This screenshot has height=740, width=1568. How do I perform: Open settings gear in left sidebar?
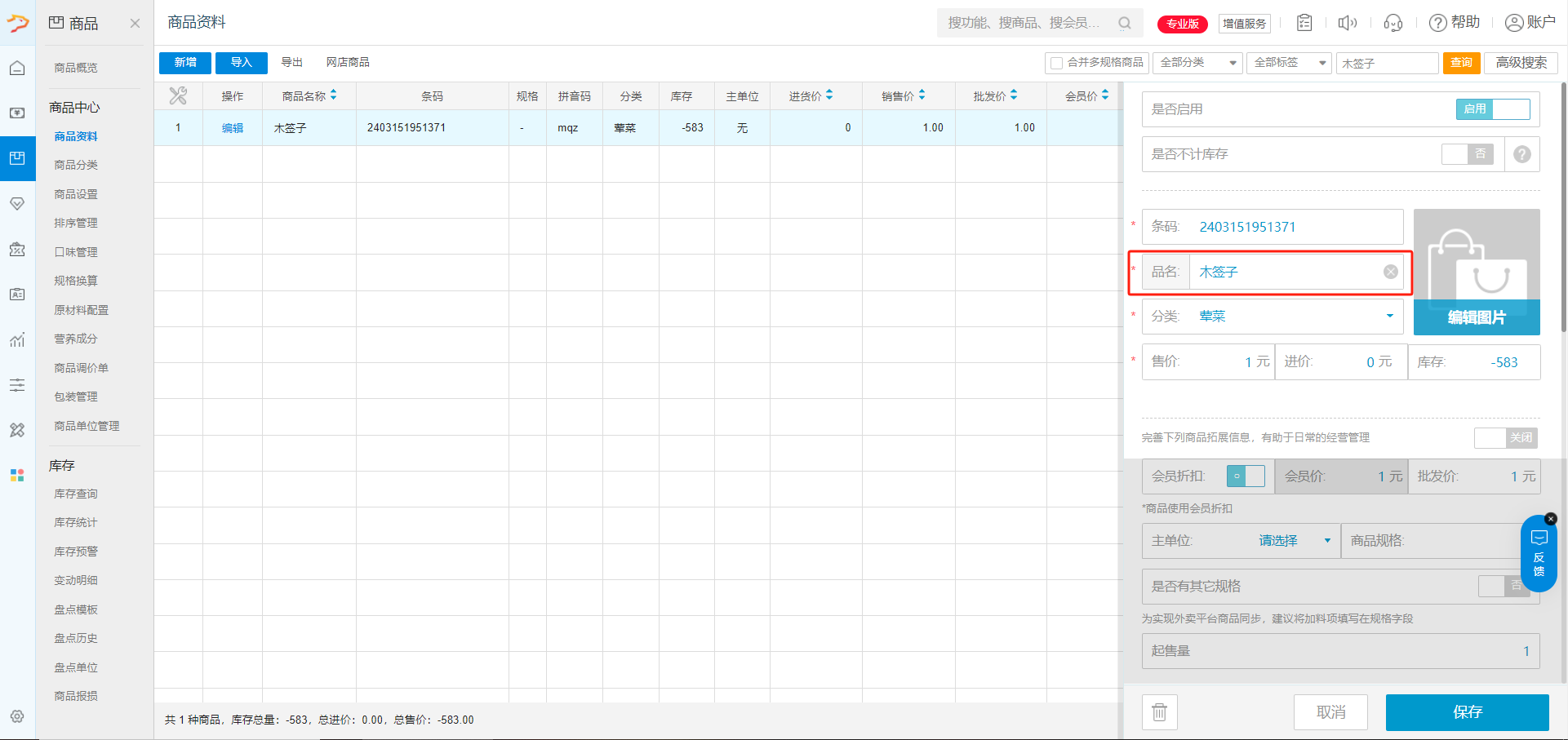click(x=17, y=716)
